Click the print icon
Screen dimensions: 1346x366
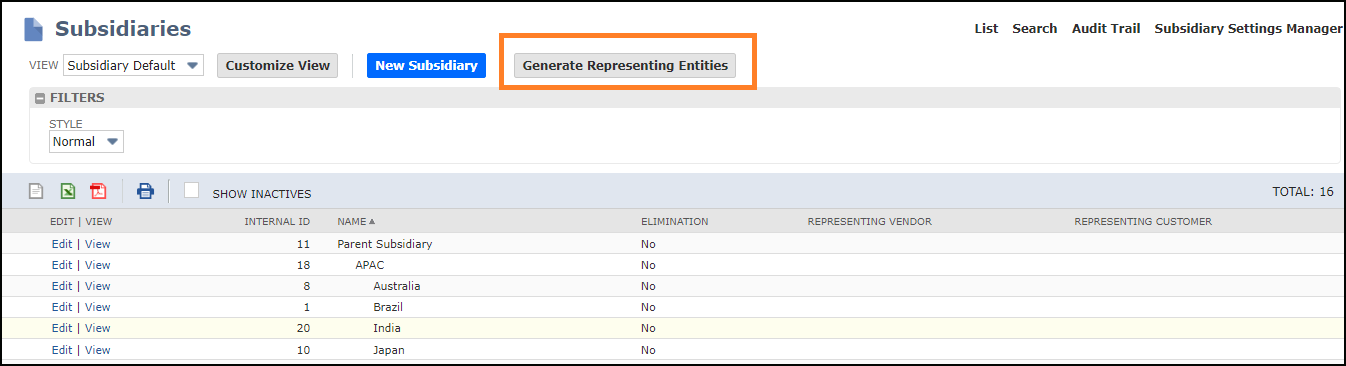(x=145, y=191)
